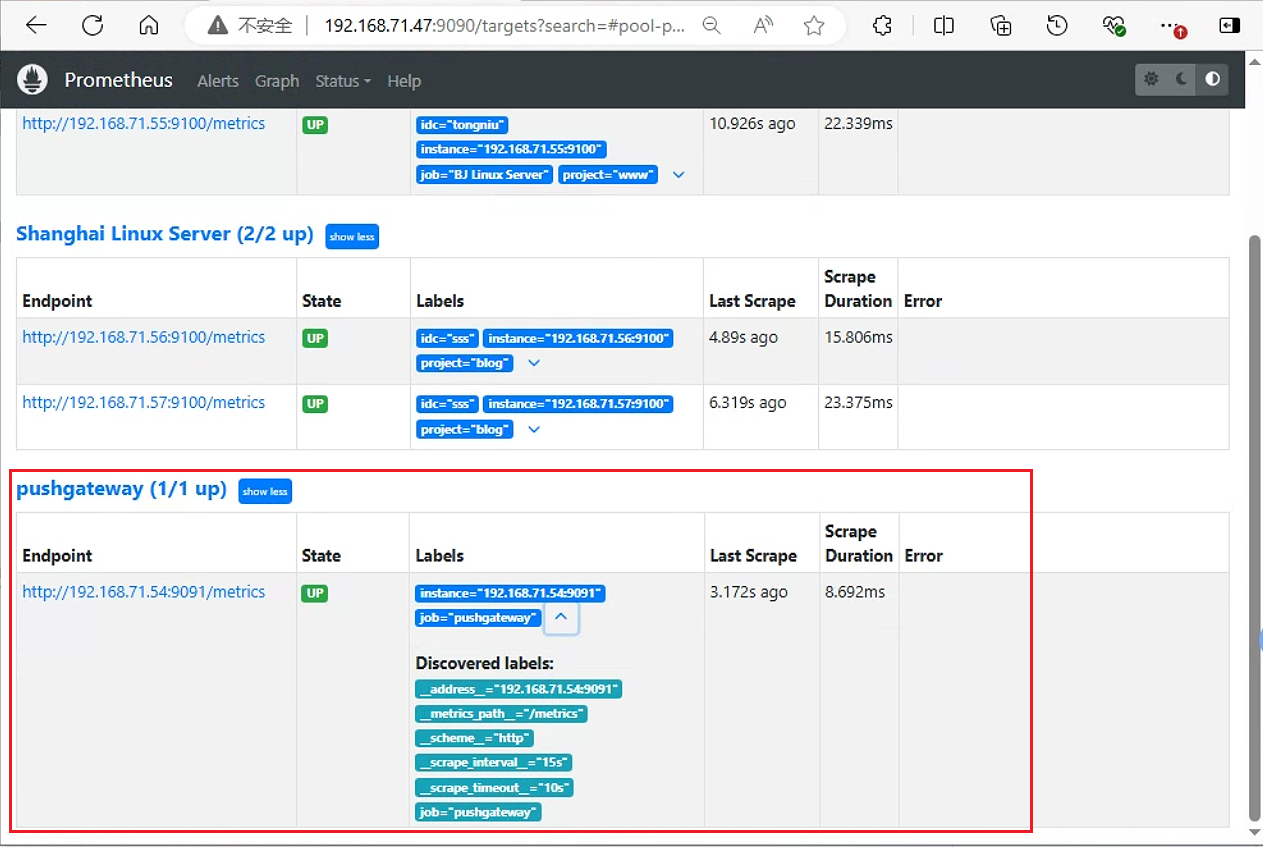Open browser essentials heart icon
The height and width of the screenshot is (847, 1263).
[x=1114, y=26]
